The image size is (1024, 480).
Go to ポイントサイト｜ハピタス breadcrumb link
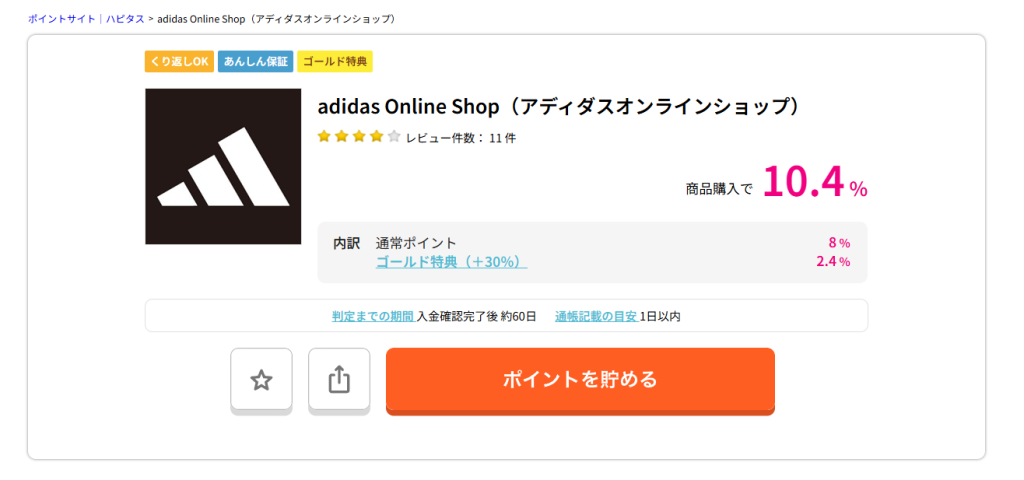[86, 18]
